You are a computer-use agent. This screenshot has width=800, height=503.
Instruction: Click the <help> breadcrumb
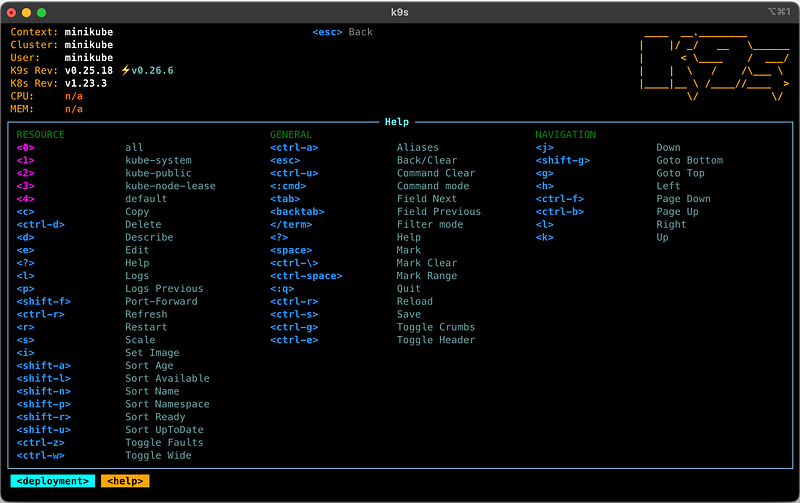point(125,481)
